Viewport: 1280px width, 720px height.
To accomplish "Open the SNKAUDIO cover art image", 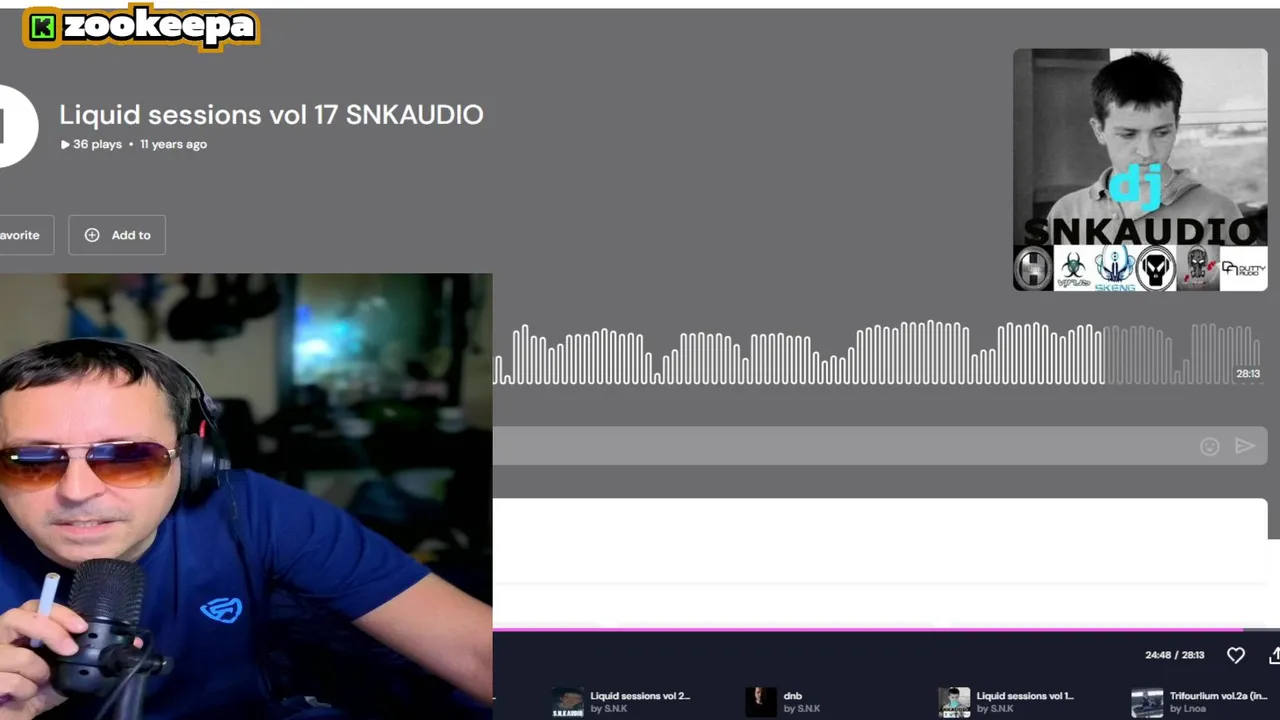I will [1140, 170].
